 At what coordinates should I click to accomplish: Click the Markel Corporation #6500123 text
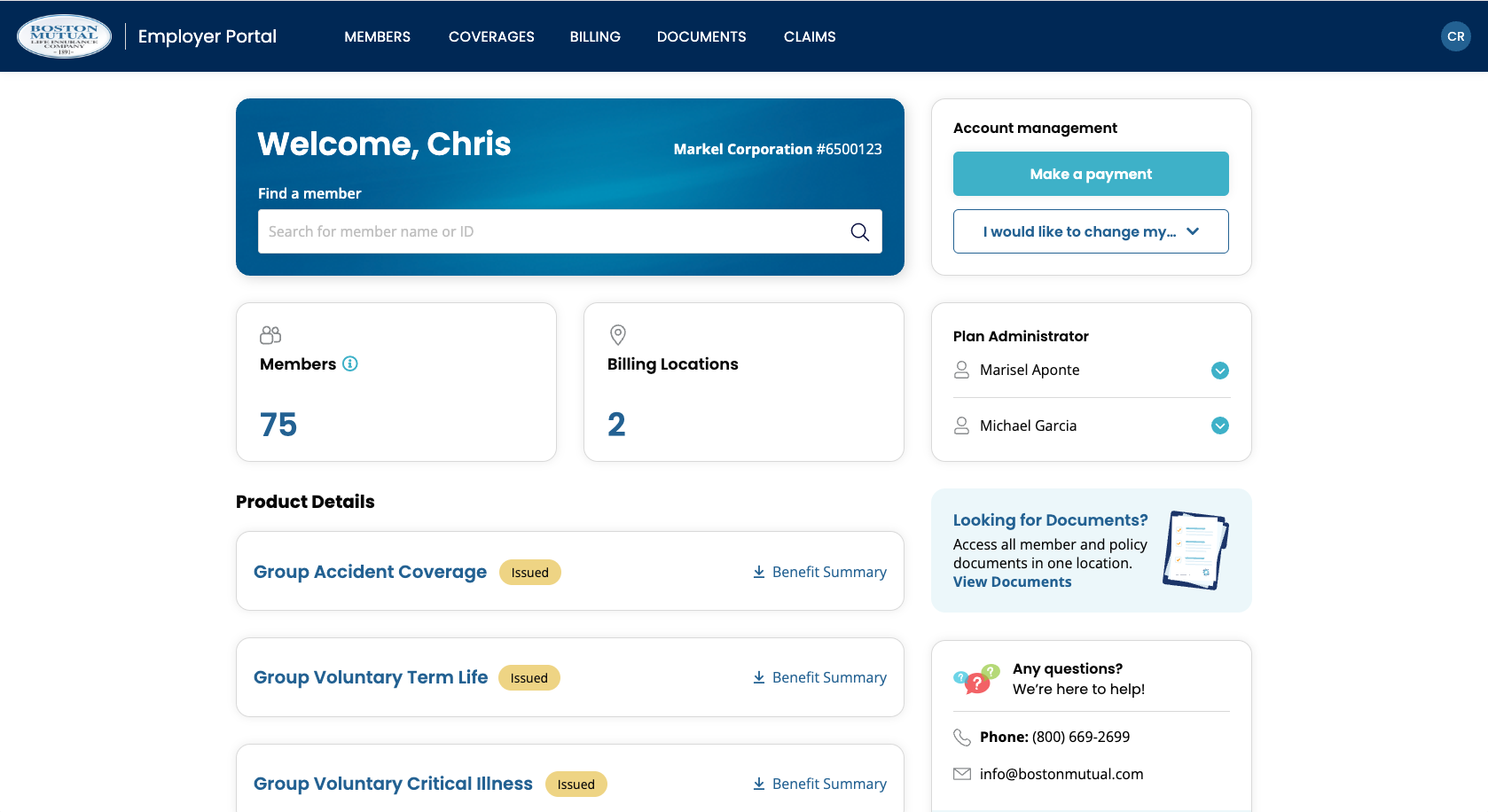pyautogui.click(x=778, y=149)
